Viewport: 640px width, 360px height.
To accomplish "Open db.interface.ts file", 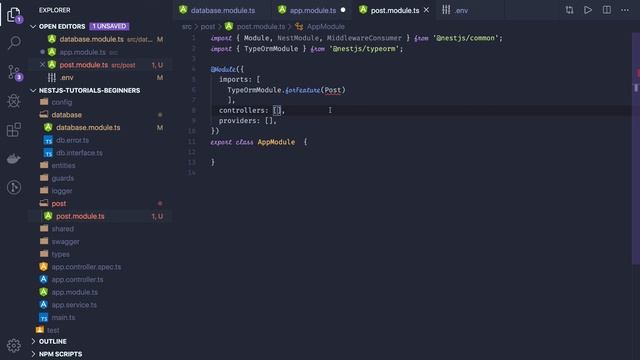I will tap(79, 153).
